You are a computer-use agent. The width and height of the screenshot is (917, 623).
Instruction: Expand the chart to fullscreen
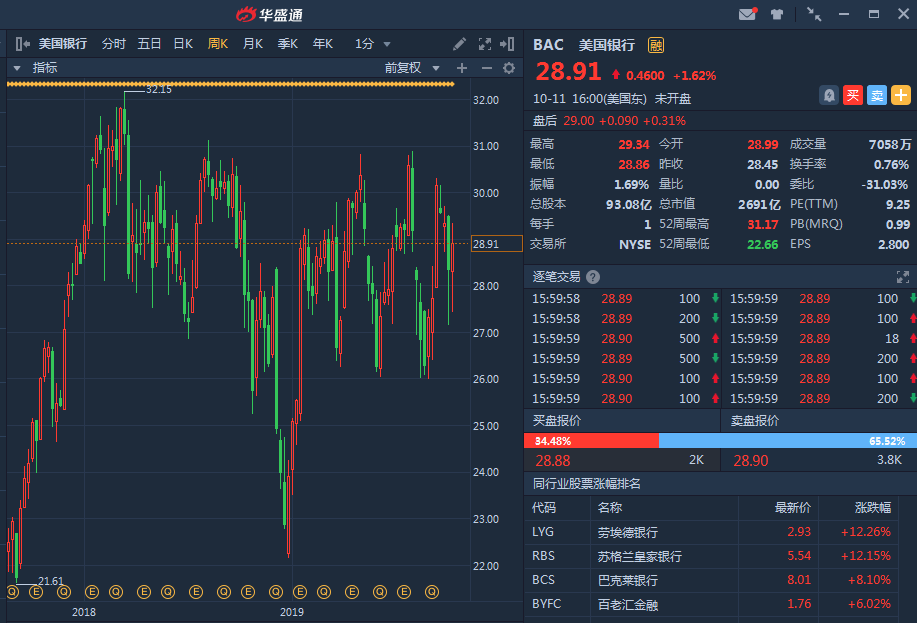(x=485, y=44)
